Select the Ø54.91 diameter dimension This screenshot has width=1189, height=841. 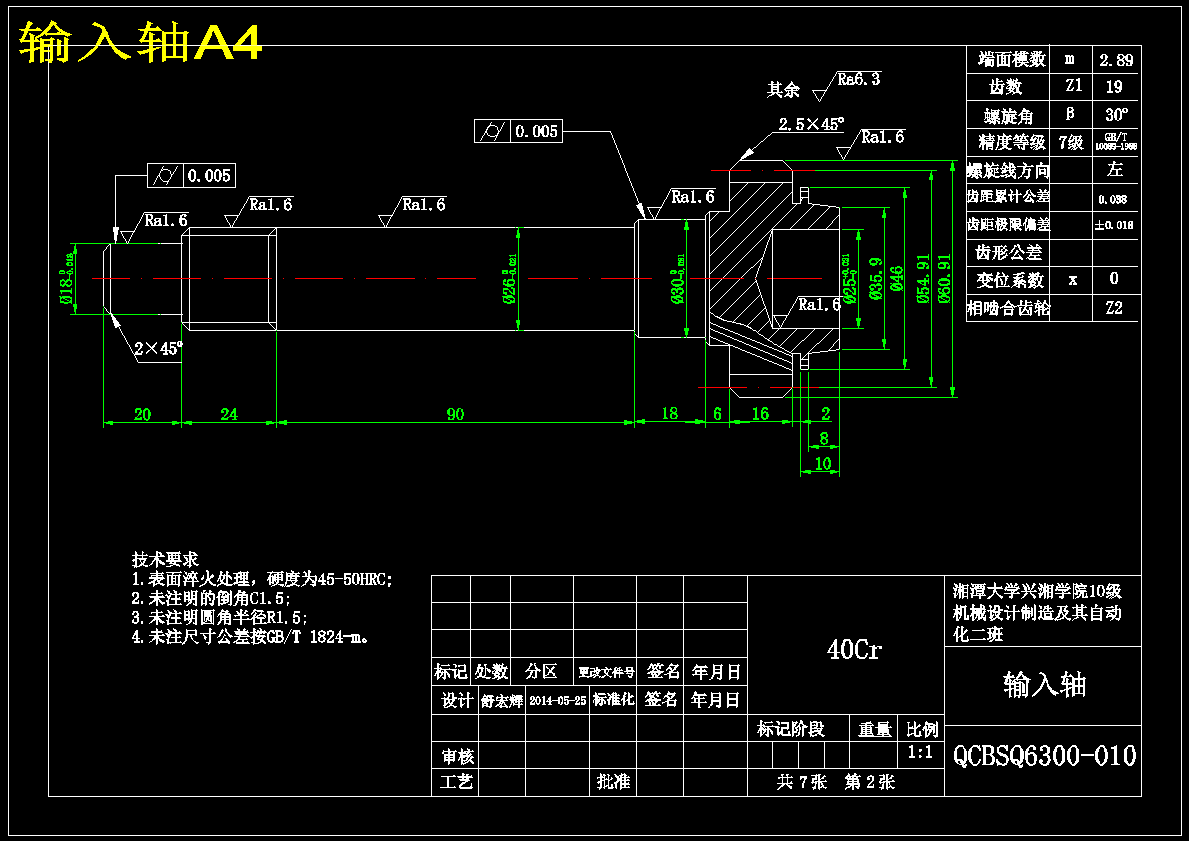pos(923,278)
